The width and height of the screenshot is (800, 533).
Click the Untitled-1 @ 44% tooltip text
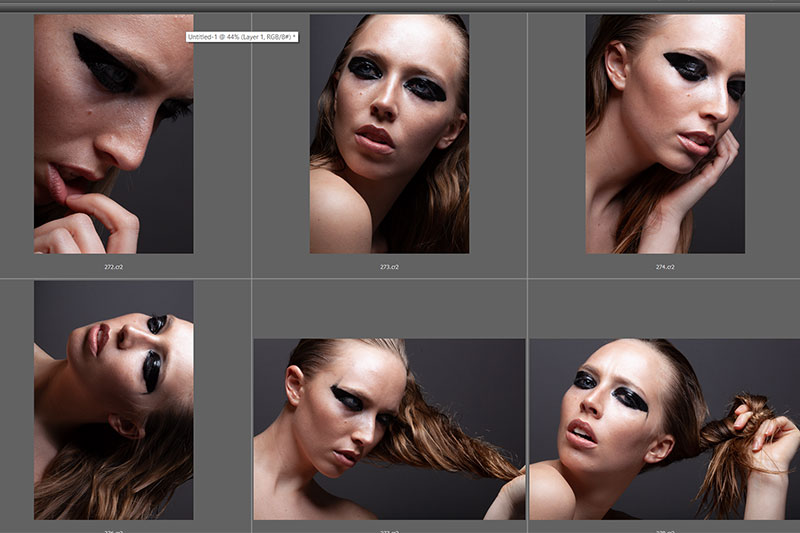click(242, 37)
